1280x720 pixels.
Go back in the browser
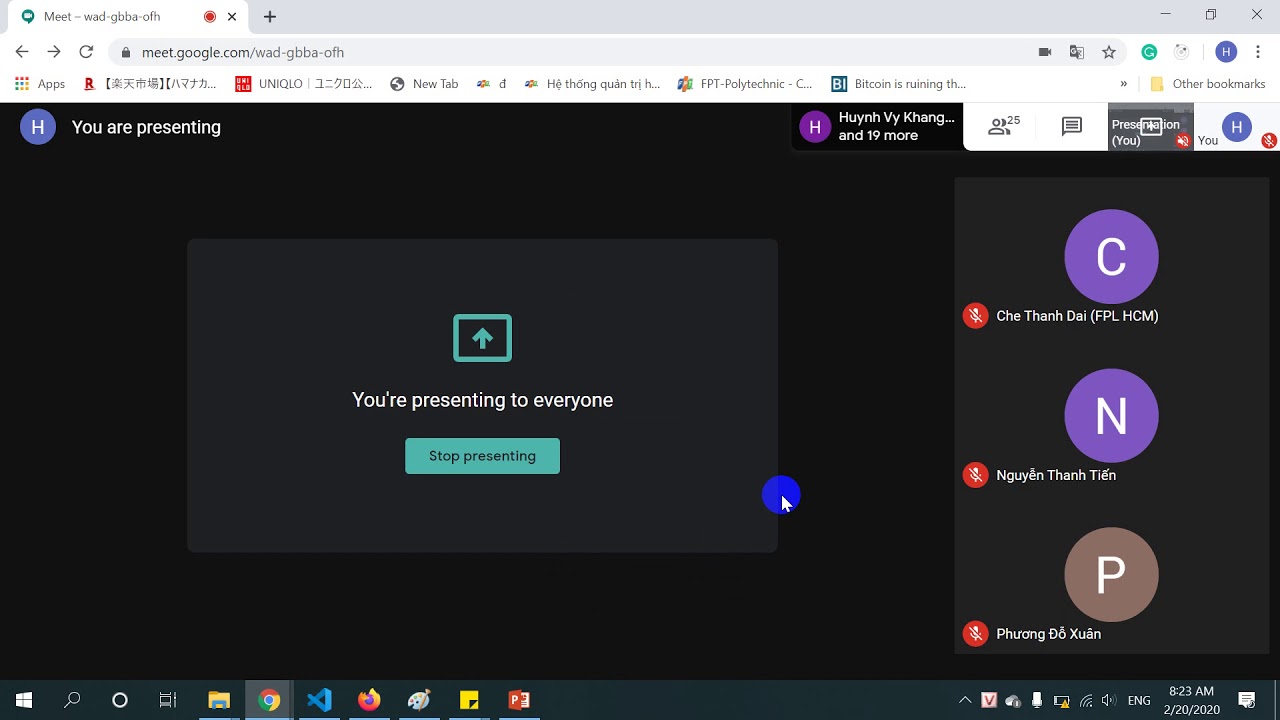[x=22, y=52]
